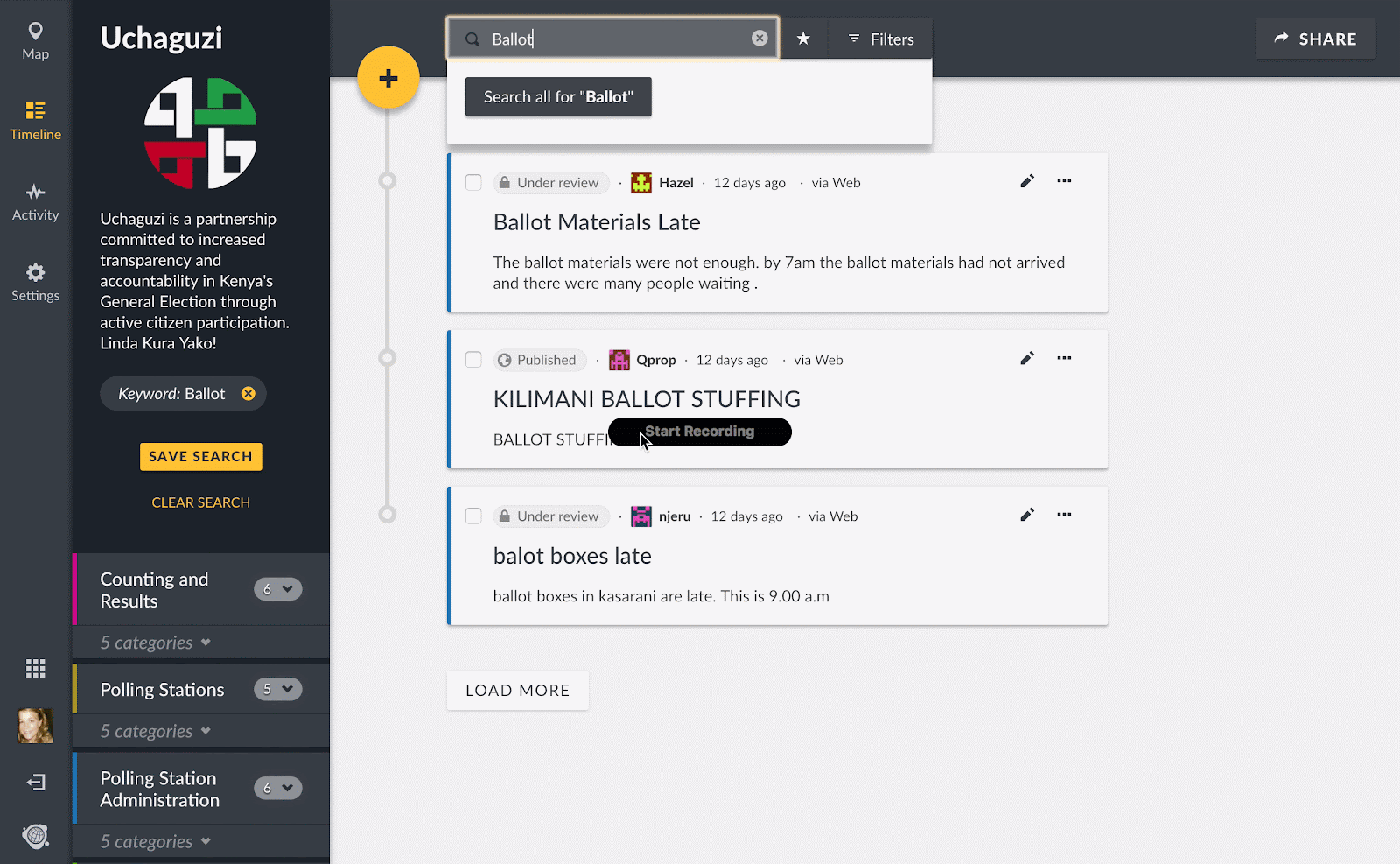Add a new post with plus button
Image resolution: width=1400 pixels, height=864 pixels.
pos(388,78)
